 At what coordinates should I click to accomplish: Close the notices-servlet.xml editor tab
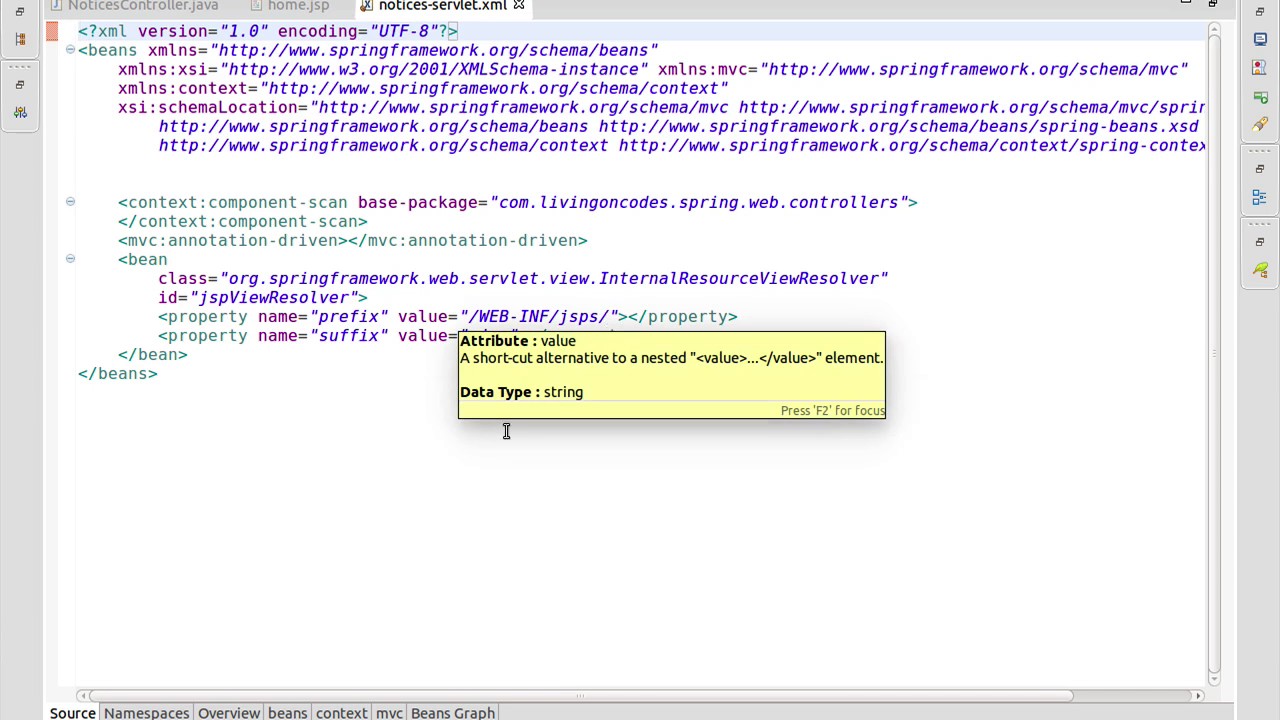tap(518, 6)
